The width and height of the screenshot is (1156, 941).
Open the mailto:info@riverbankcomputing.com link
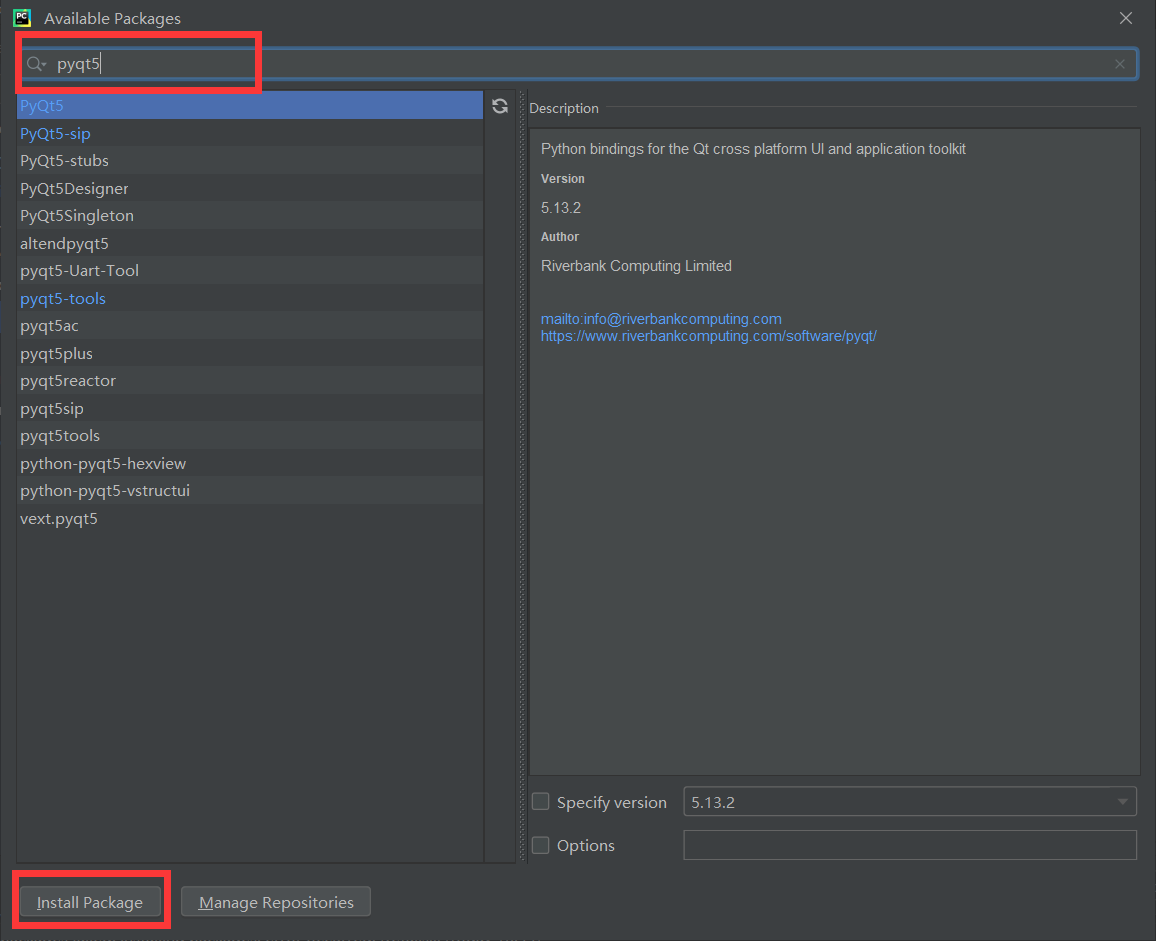click(661, 319)
